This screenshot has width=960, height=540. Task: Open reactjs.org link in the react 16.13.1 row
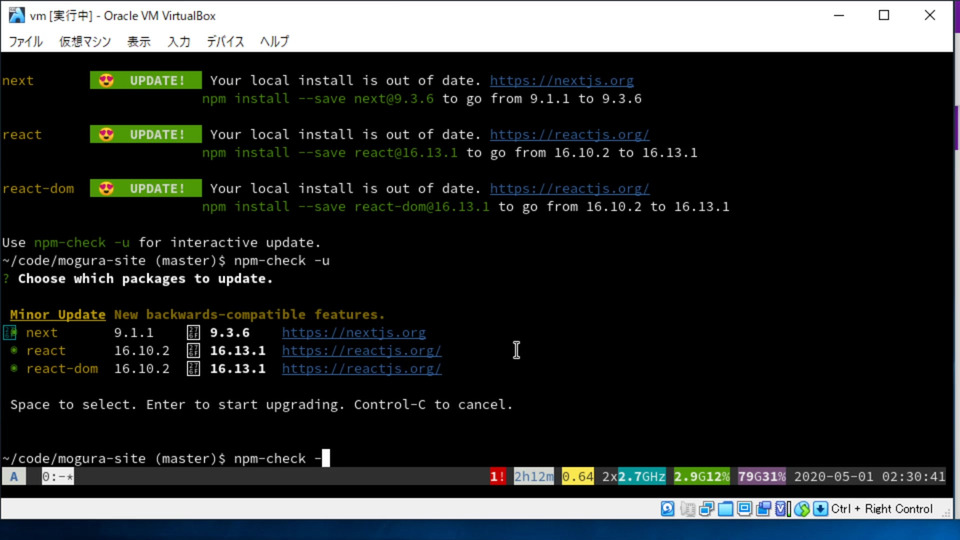pos(361,351)
